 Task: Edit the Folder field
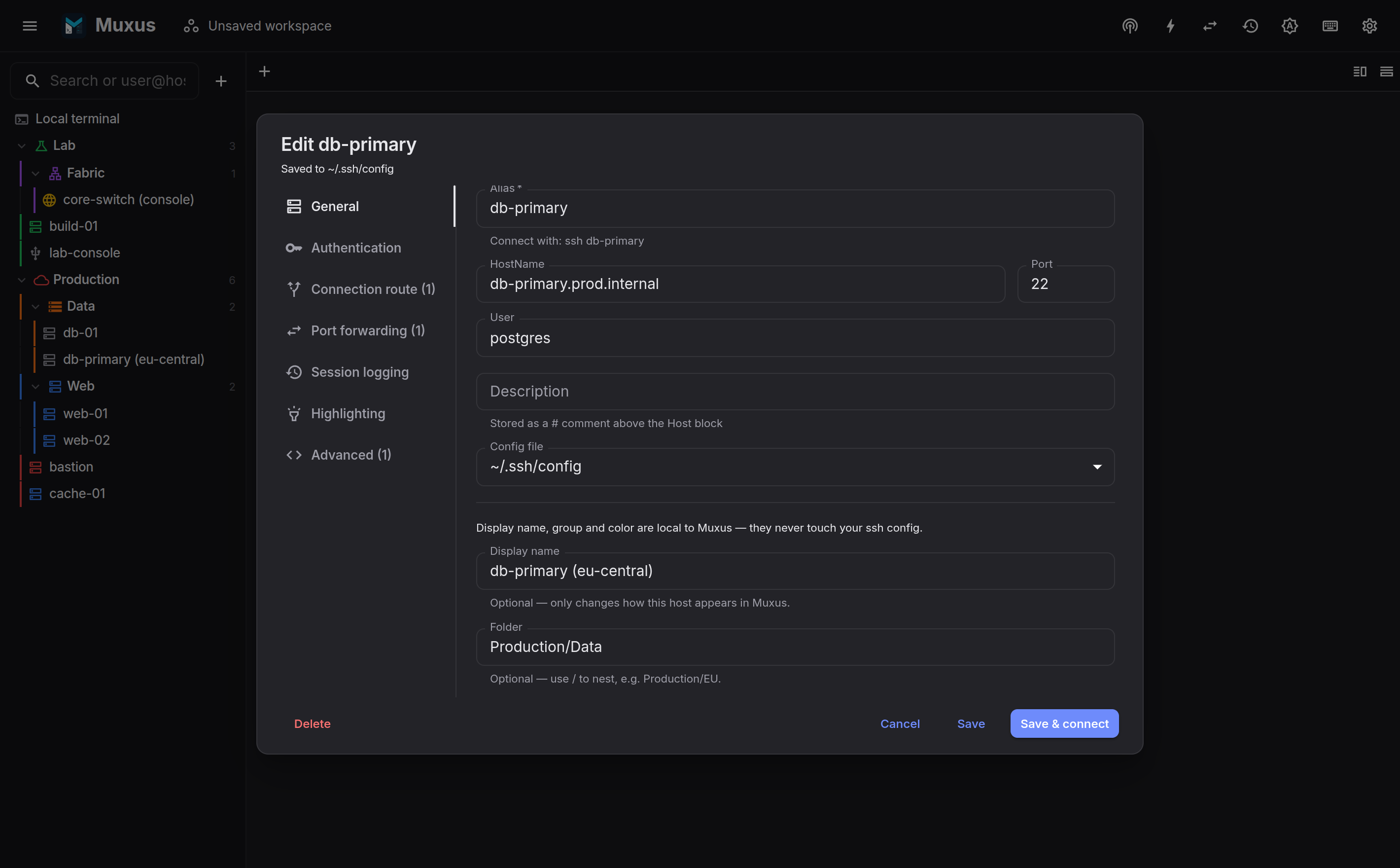pos(795,647)
